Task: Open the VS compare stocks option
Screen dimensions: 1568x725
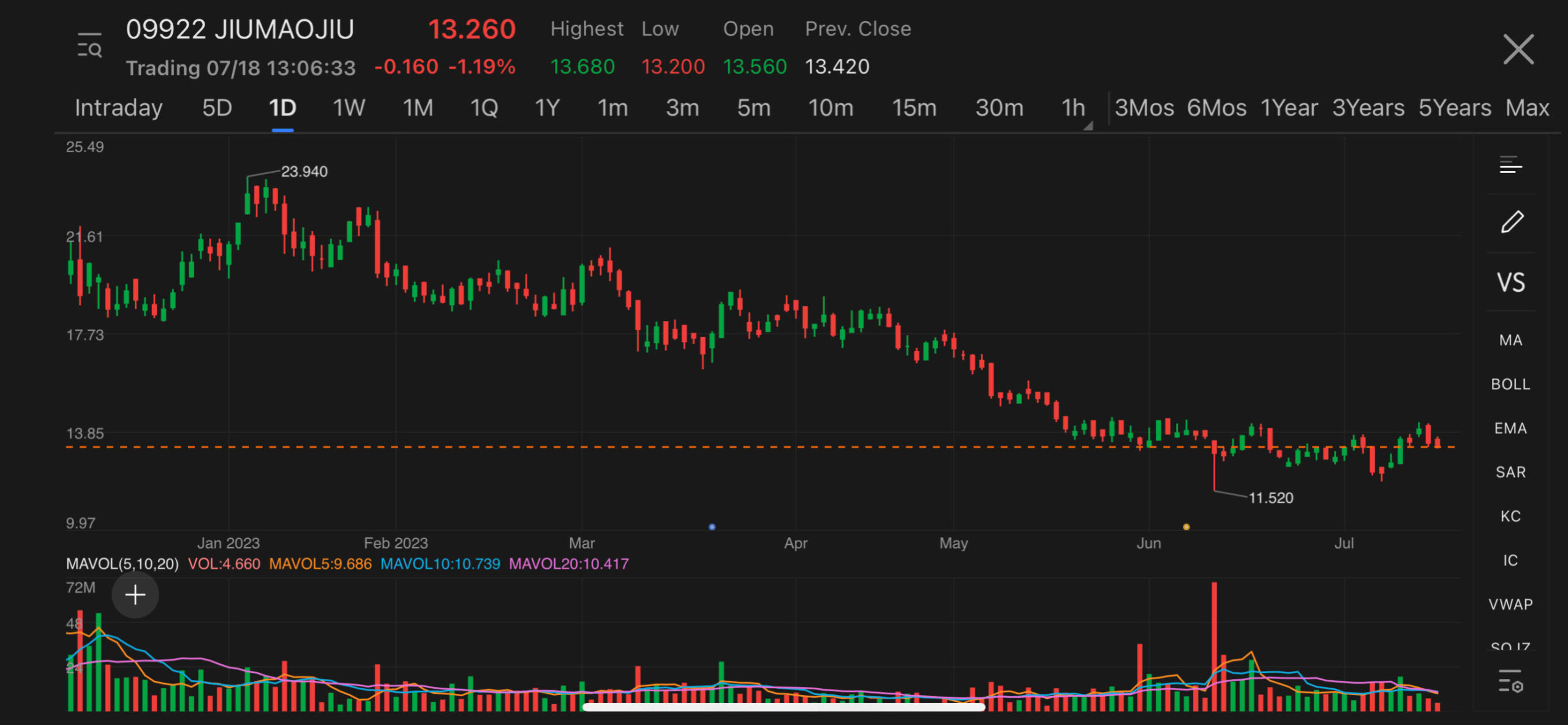Action: pos(1510,282)
